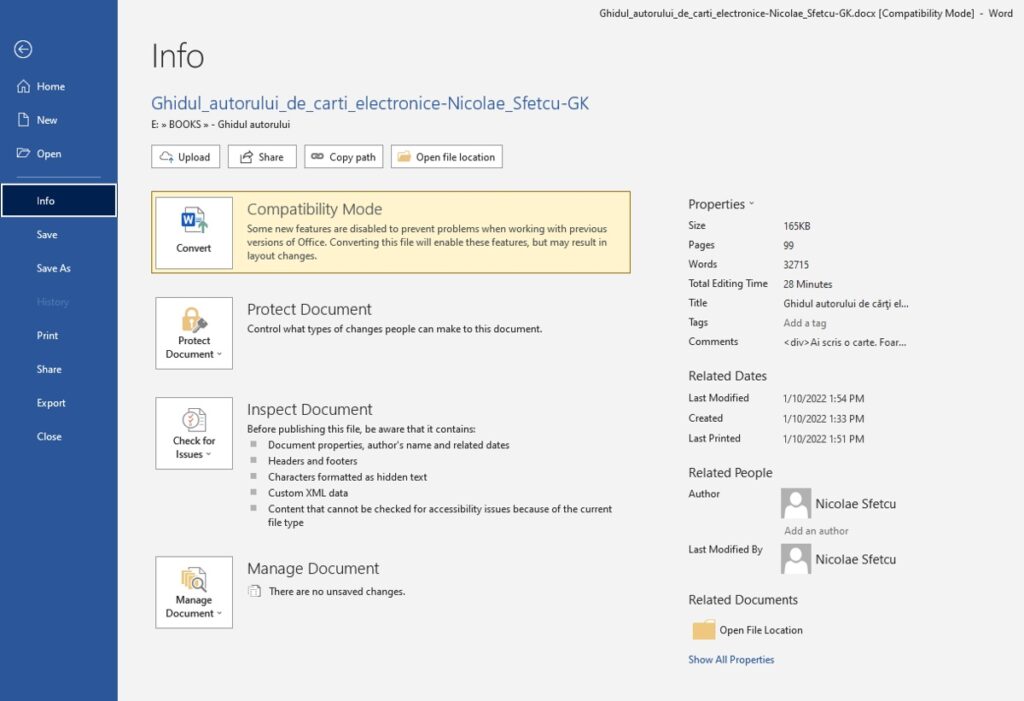Click the Last Printed date 1:51 PM

tap(824, 439)
